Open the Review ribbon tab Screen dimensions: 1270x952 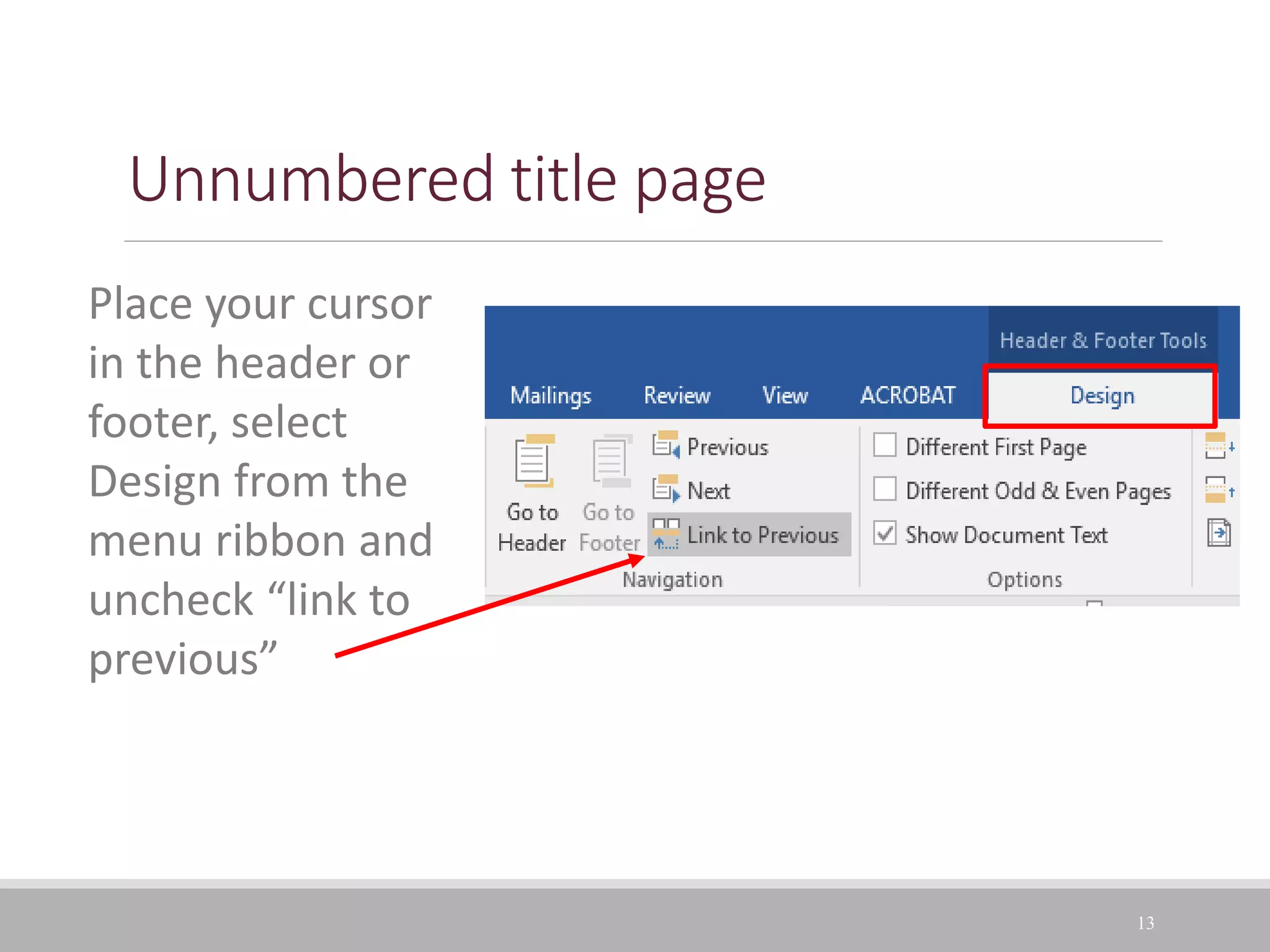point(677,395)
